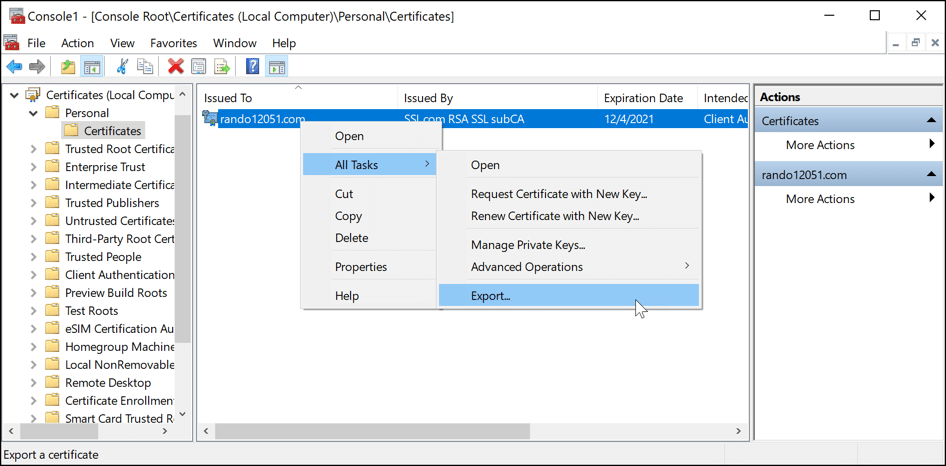Open Advanced Operations submenu

coord(527,267)
